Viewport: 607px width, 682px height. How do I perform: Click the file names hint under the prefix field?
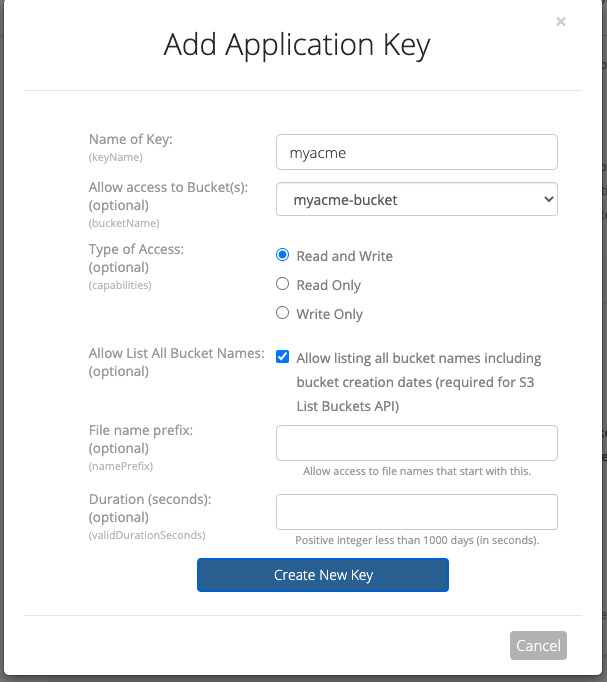point(417,471)
